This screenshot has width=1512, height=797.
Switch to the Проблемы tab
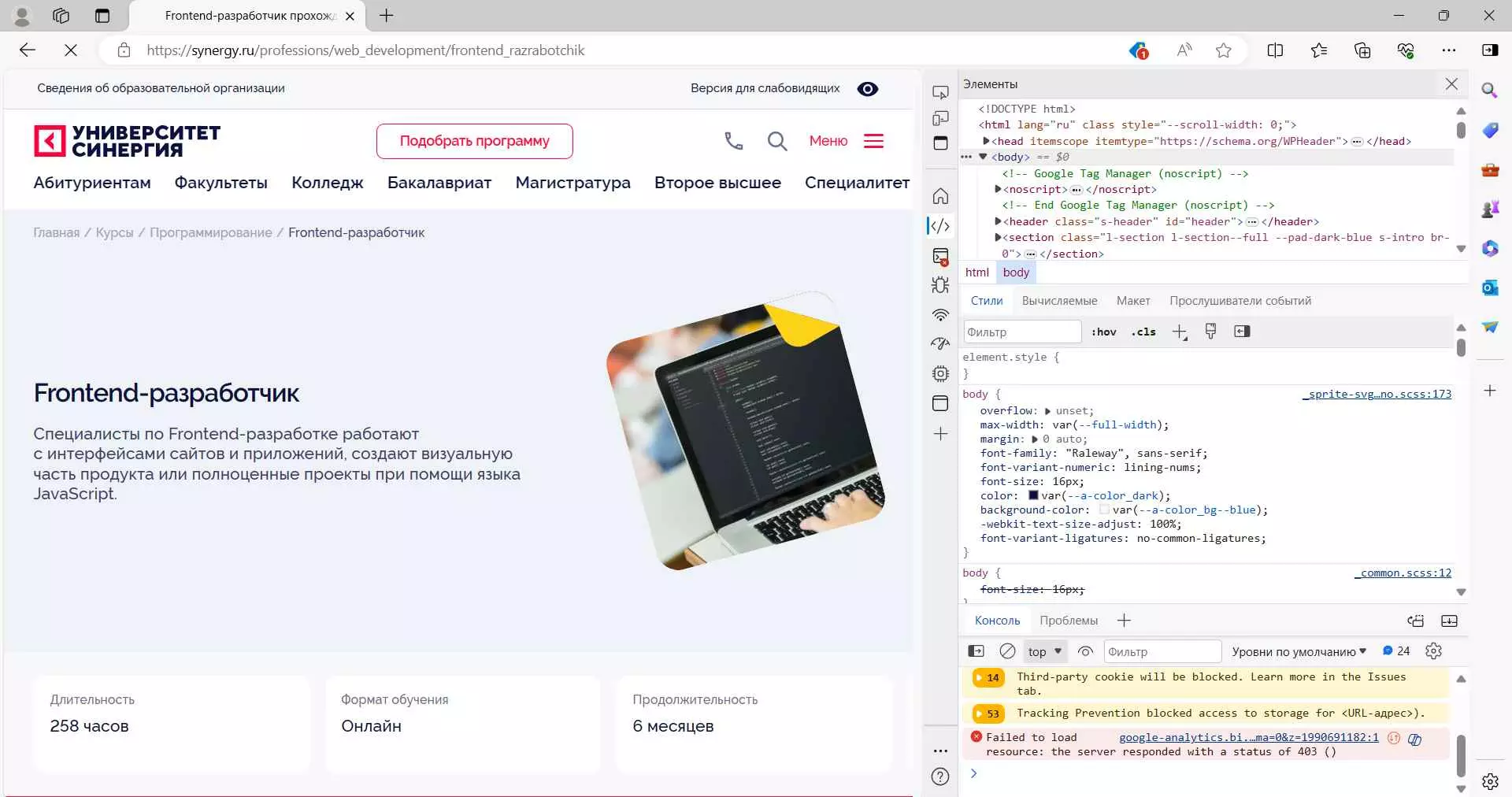tap(1068, 621)
